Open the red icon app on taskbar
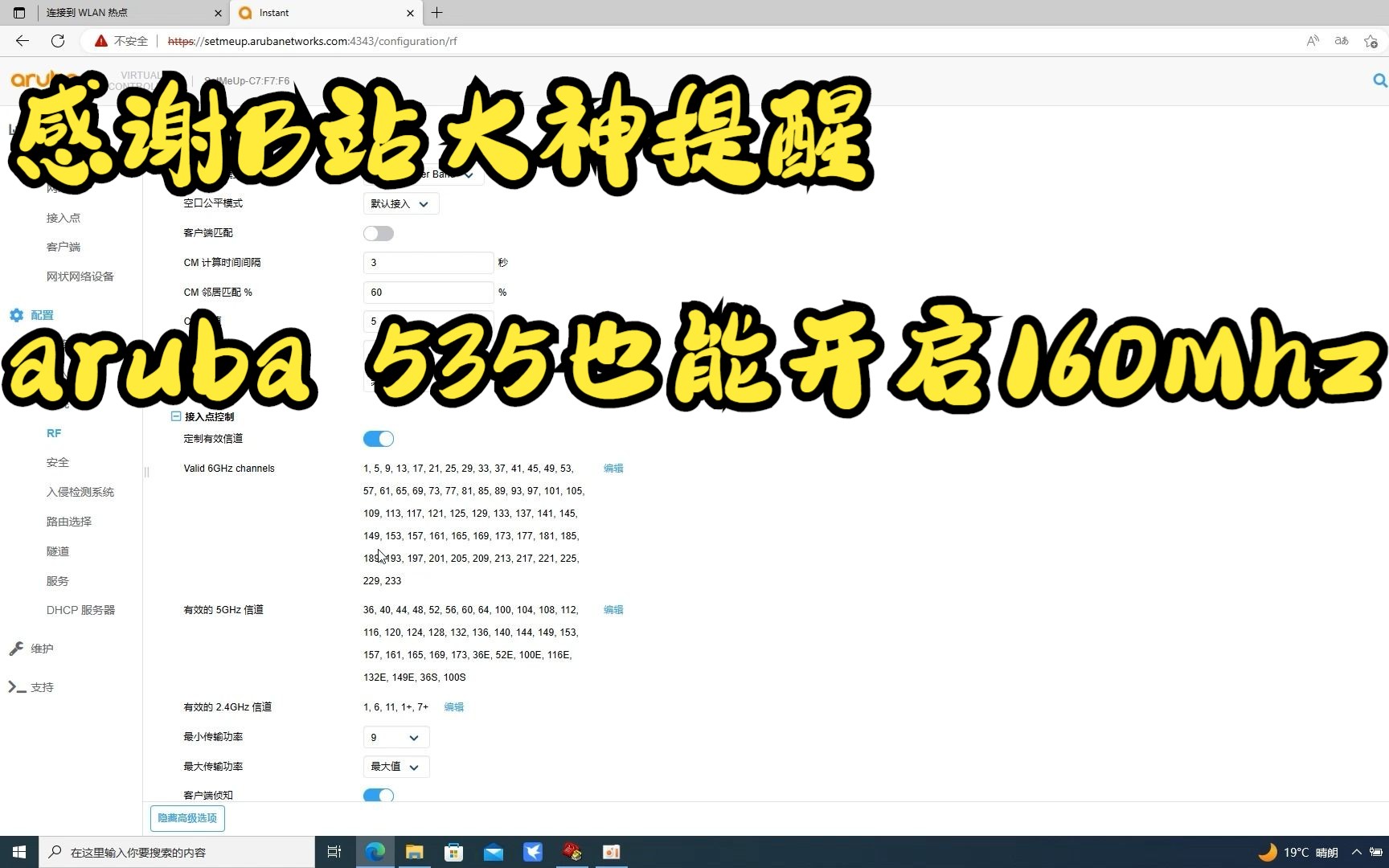Image resolution: width=1389 pixels, height=868 pixels. 572,852
